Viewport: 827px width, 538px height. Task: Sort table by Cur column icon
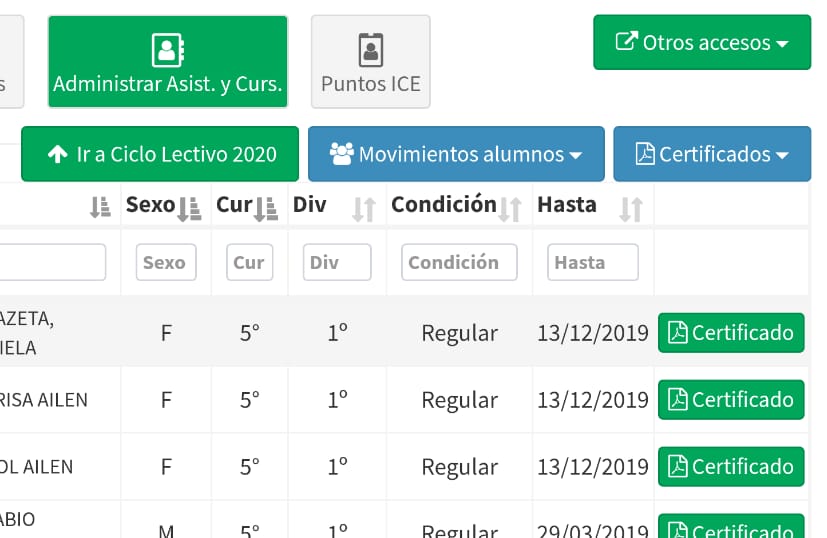[266, 208]
